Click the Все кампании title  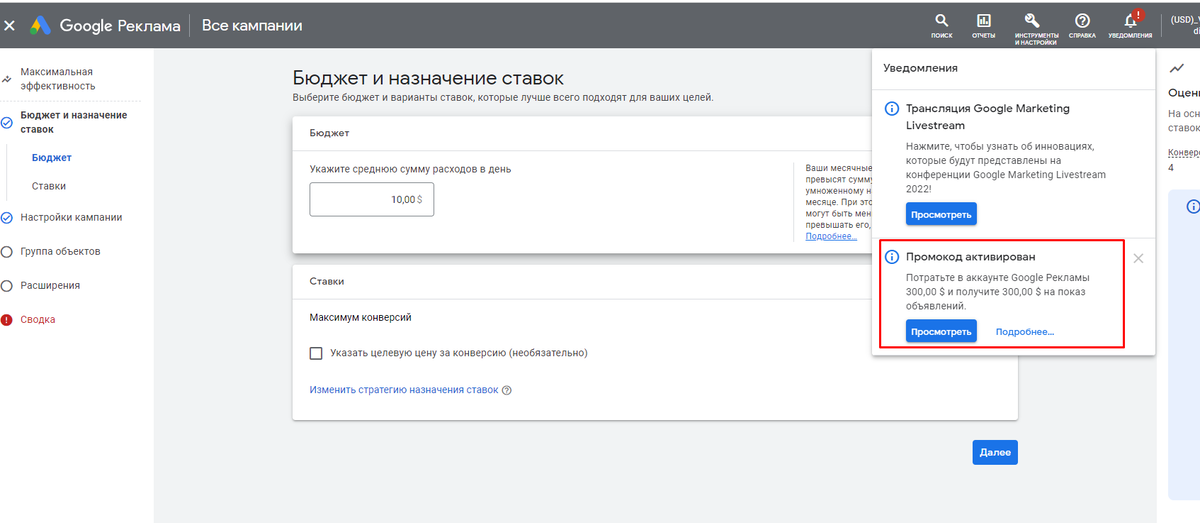tap(252, 25)
